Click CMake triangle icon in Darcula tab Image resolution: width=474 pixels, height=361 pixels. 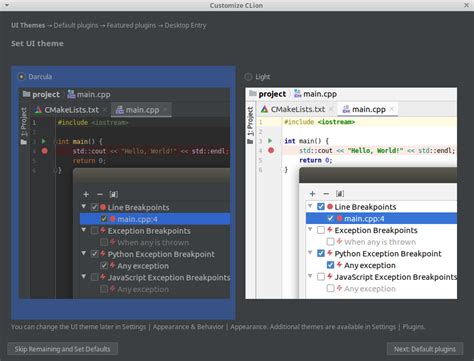coord(38,110)
